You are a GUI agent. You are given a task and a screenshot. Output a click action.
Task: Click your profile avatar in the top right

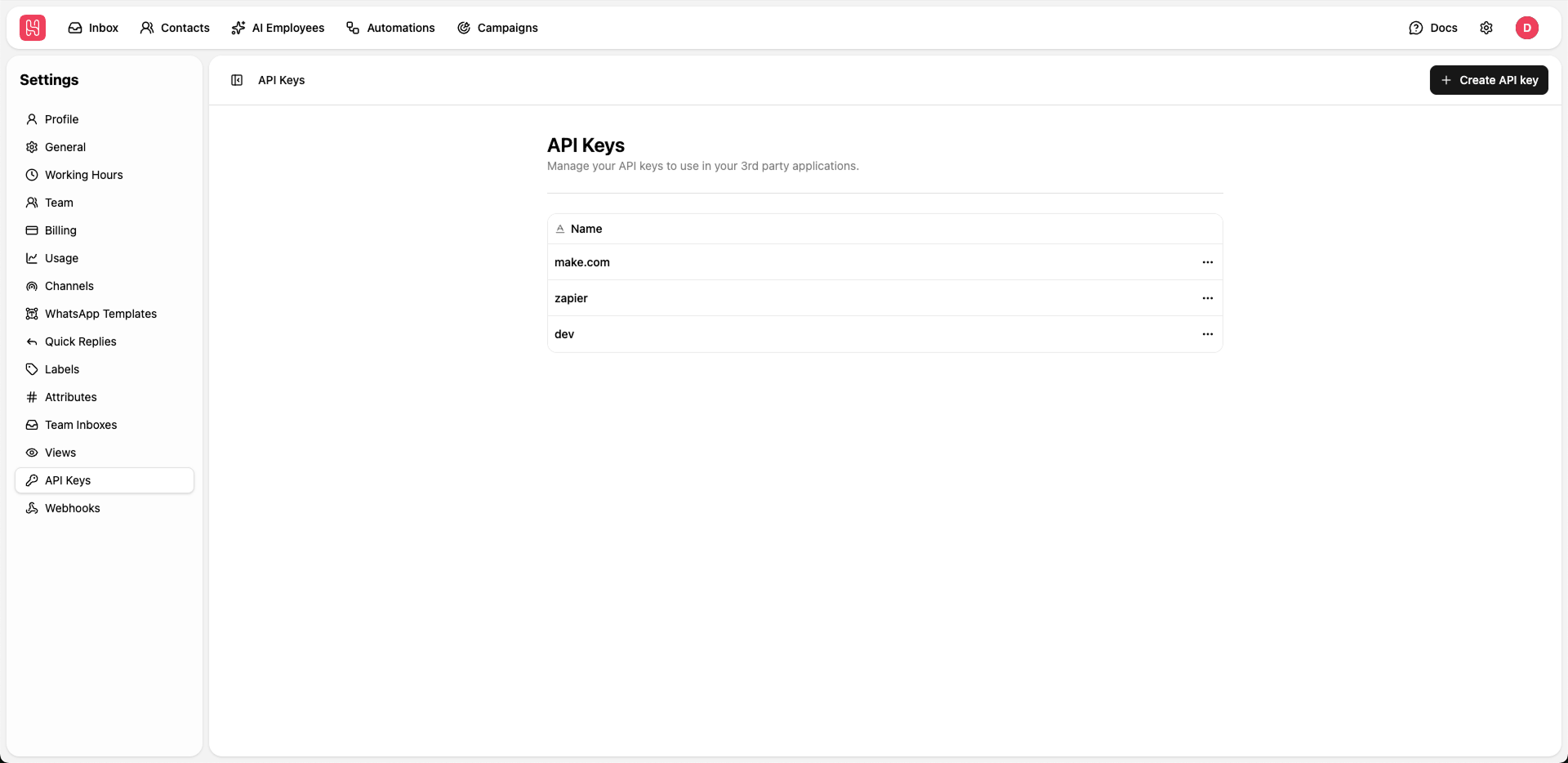(1528, 27)
